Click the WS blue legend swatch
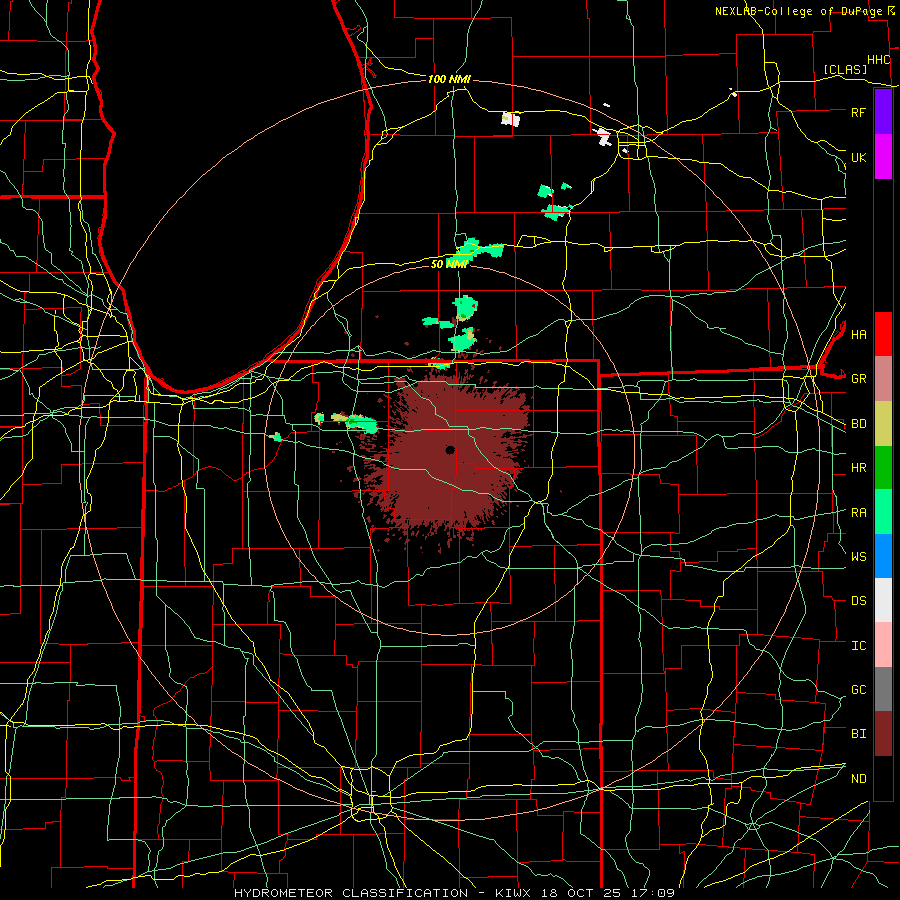This screenshot has height=900, width=900. (x=883, y=556)
